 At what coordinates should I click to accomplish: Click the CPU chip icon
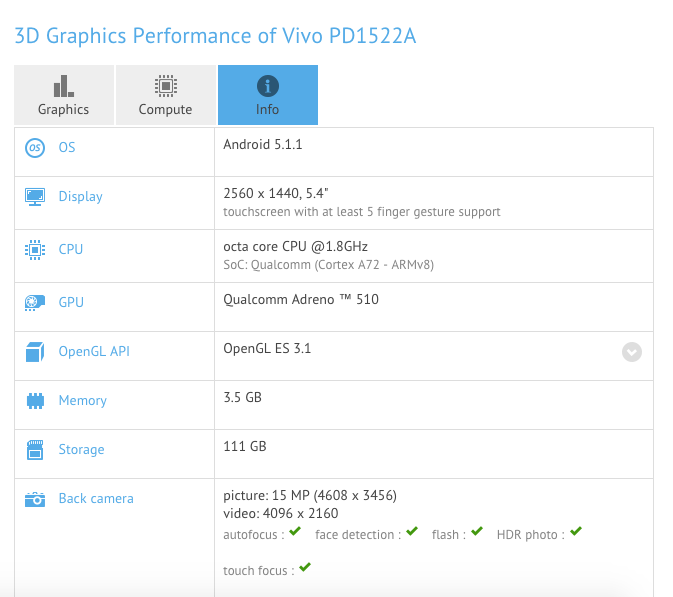click(x=35, y=249)
